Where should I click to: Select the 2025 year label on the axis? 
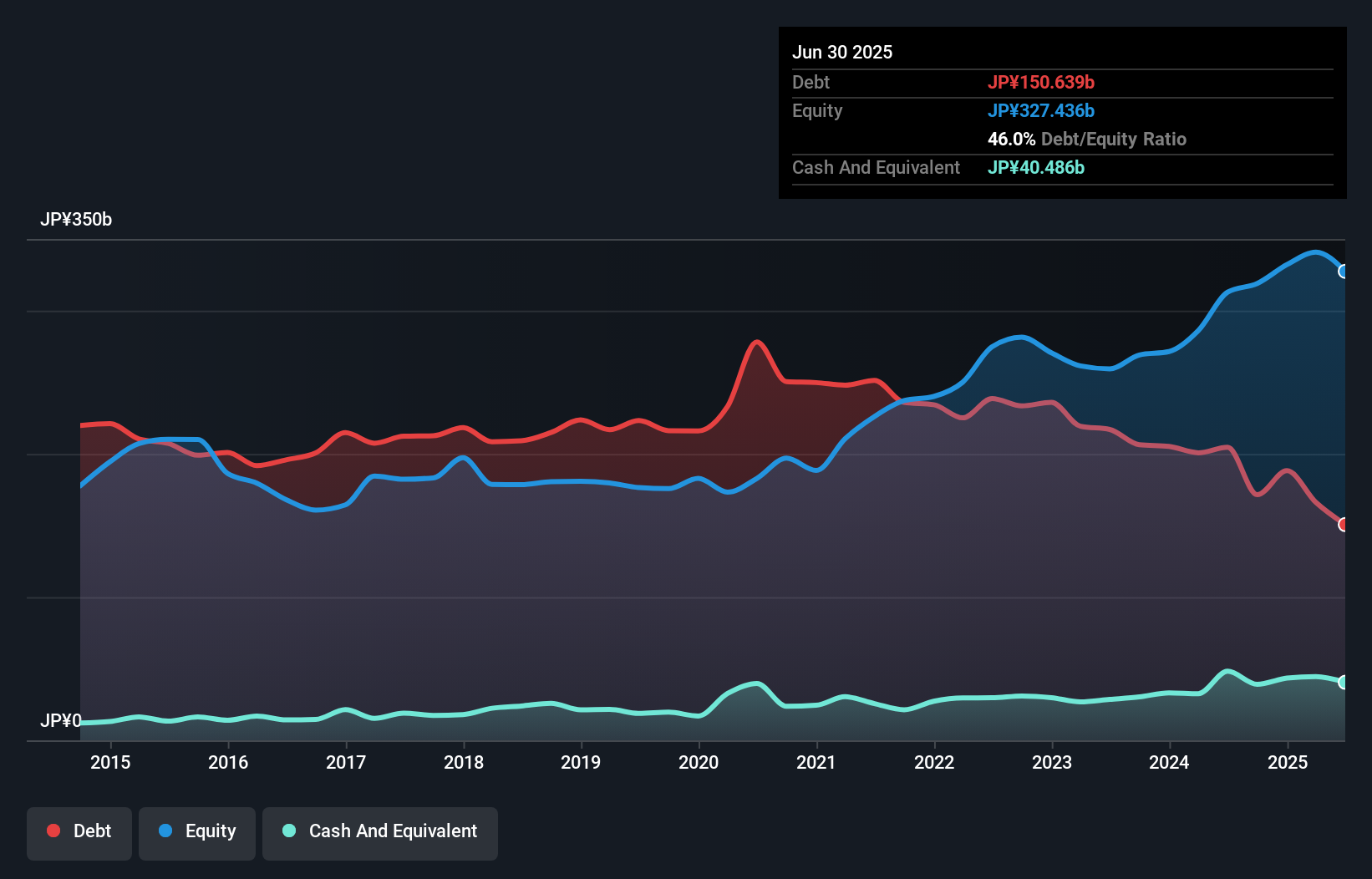[x=1288, y=763]
